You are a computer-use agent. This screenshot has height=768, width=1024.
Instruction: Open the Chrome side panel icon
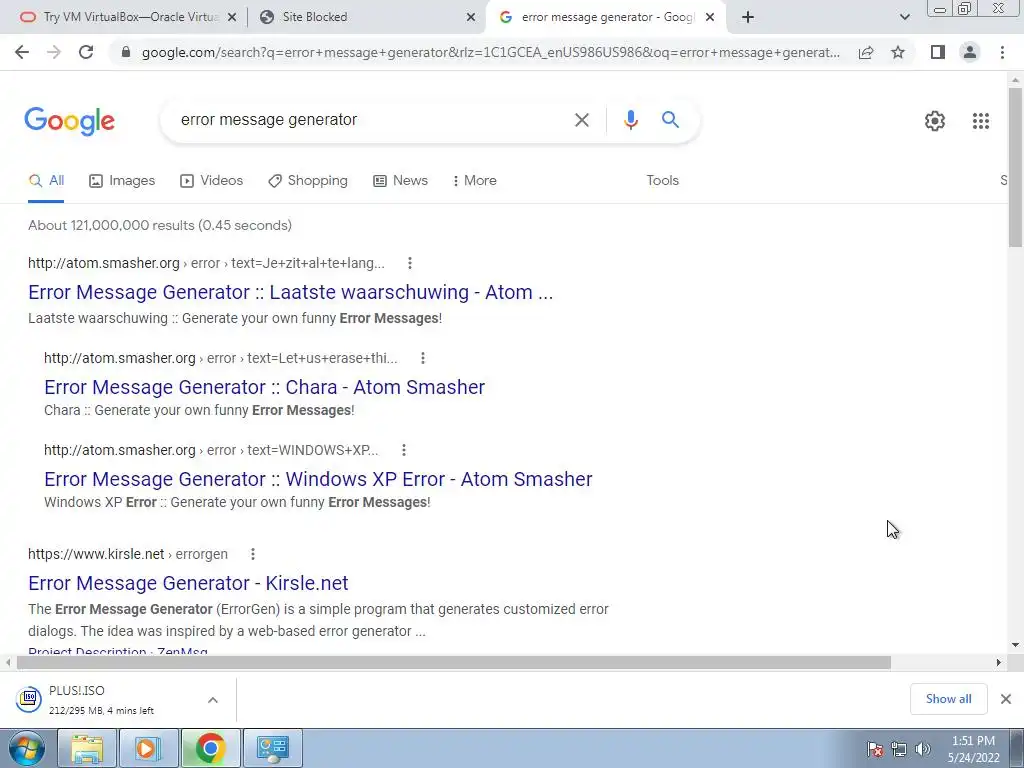click(937, 52)
